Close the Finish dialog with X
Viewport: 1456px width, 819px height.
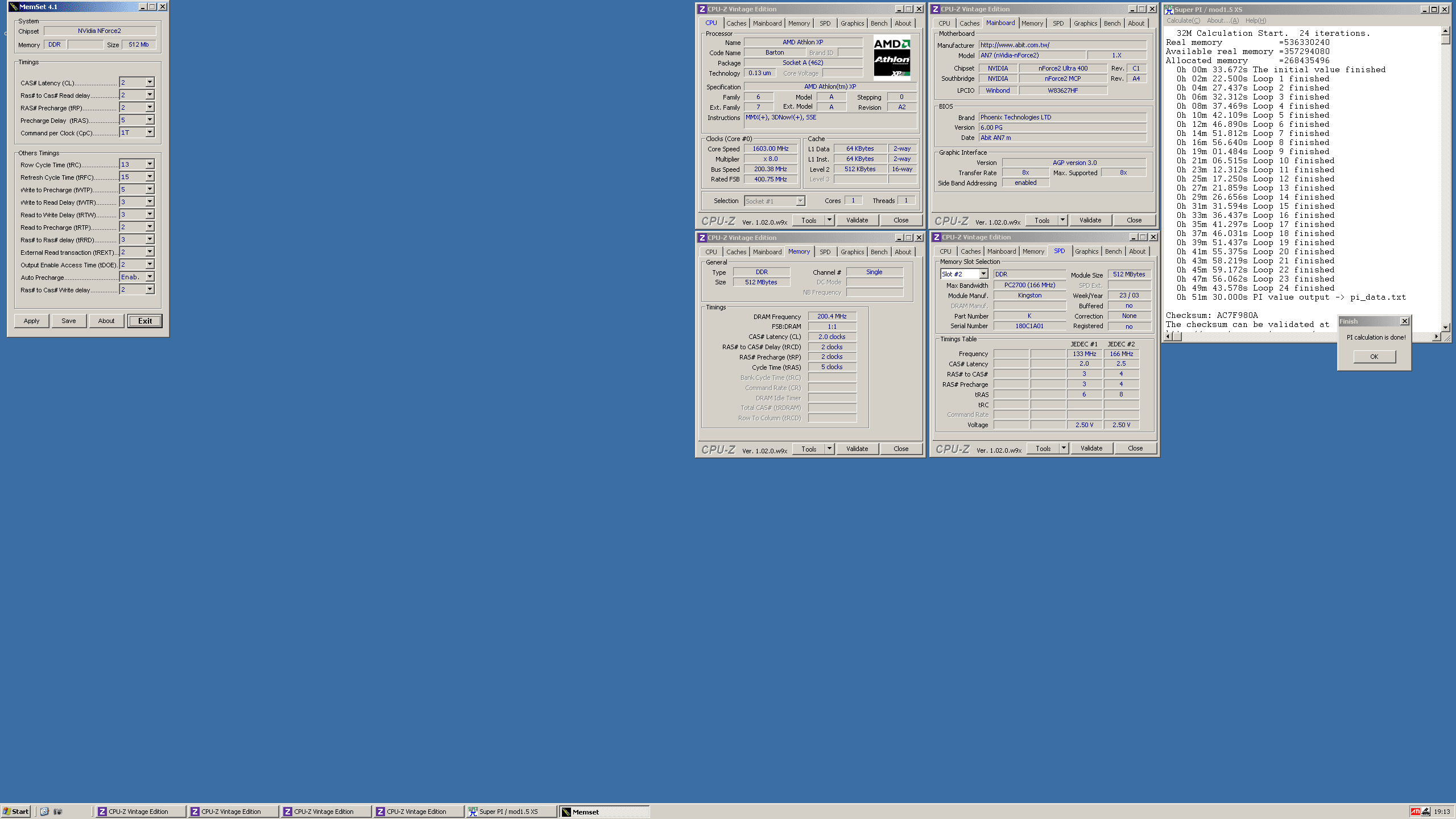[x=1404, y=321]
